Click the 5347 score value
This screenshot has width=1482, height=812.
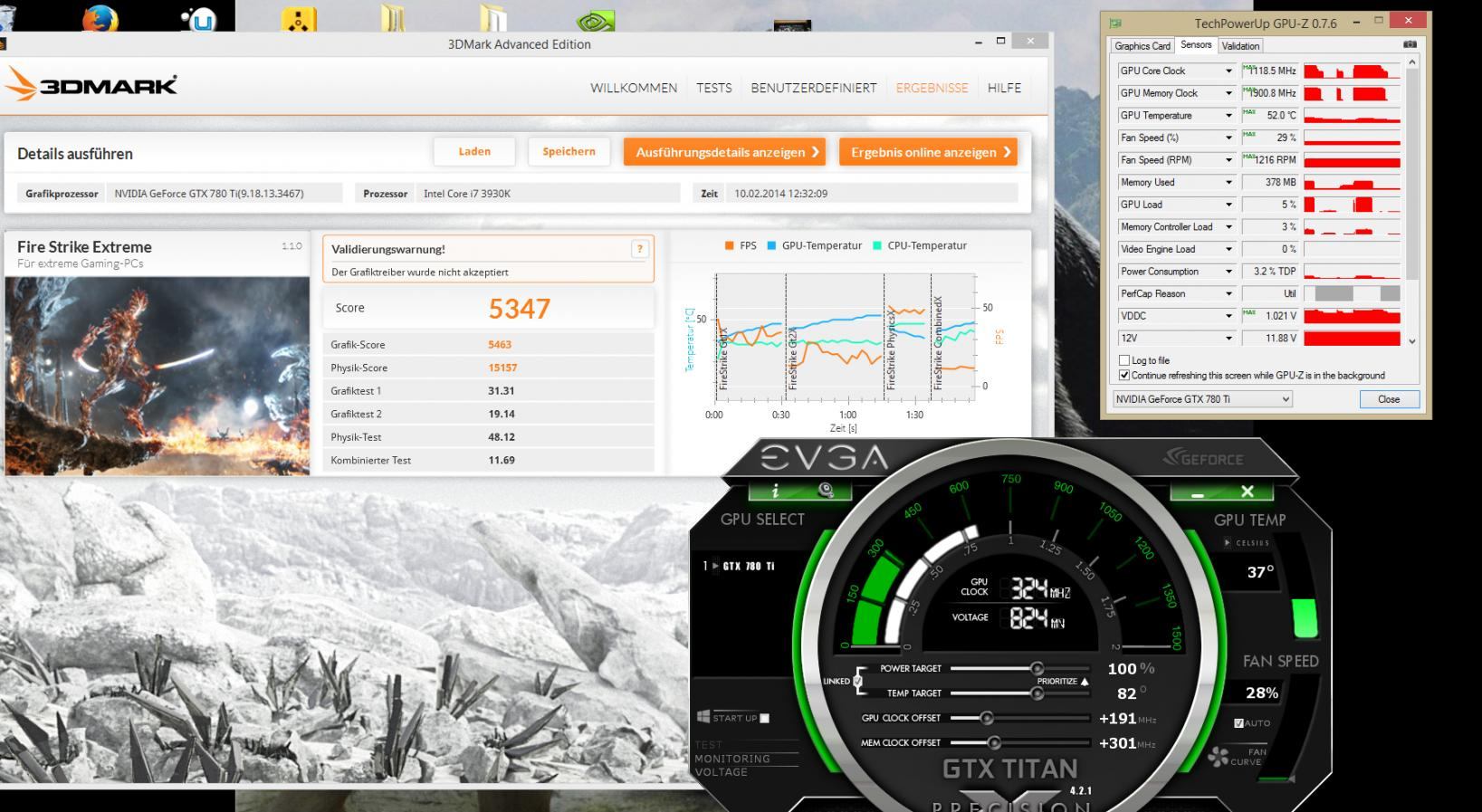click(x=520, y=309)
